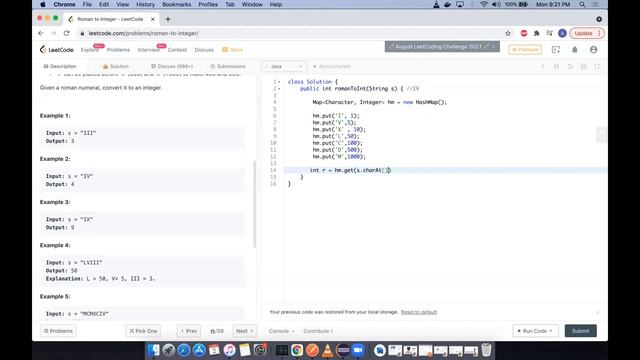Screen dimensions: 640x360
Task: Open the playground icon in LeetCode header
Action: pos(556,49)
